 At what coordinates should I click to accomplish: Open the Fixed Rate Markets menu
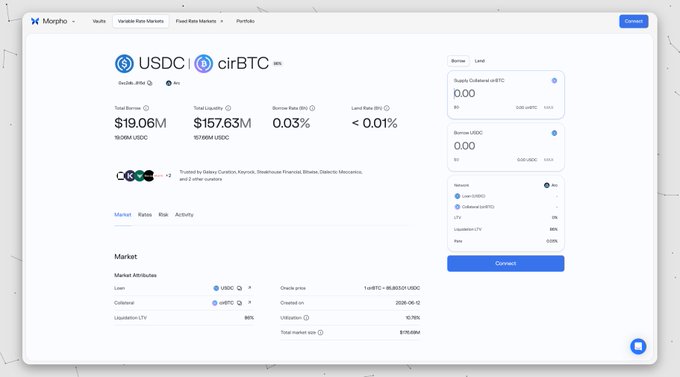click(x=199, y=21)
